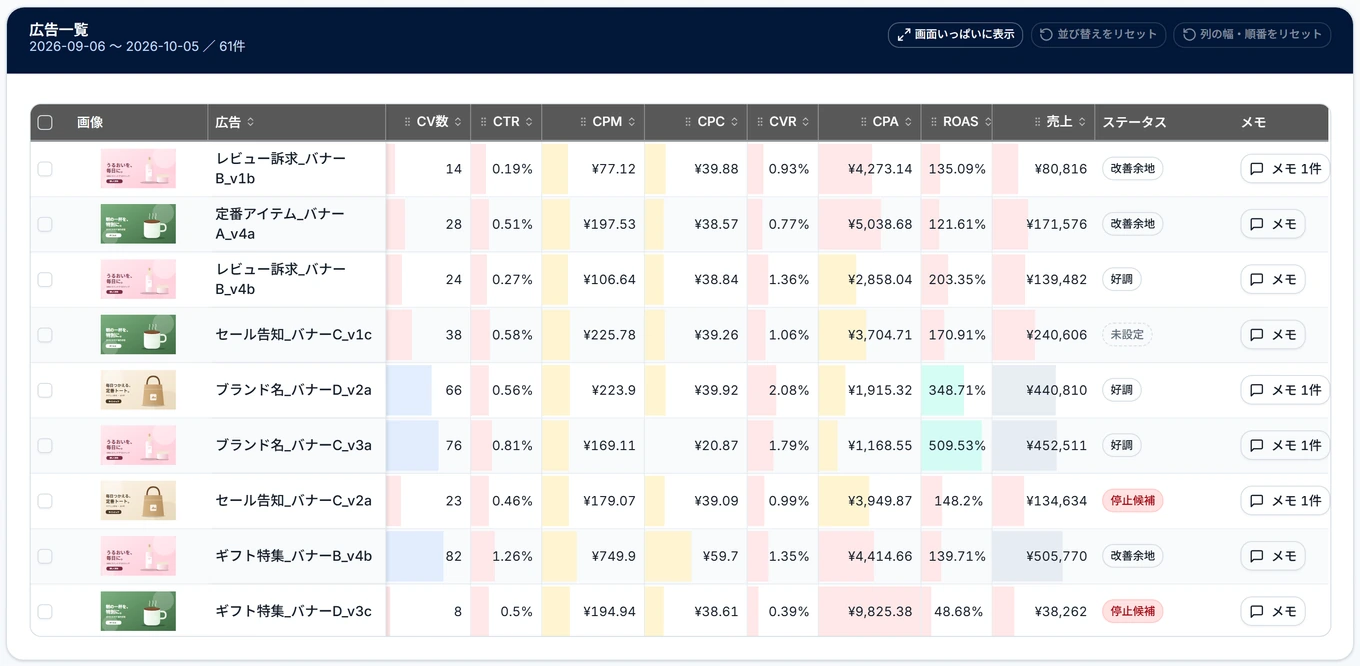Click the CVR sort arrows icon
Screen dimensions: 1360x666
[x=806, y=122]
